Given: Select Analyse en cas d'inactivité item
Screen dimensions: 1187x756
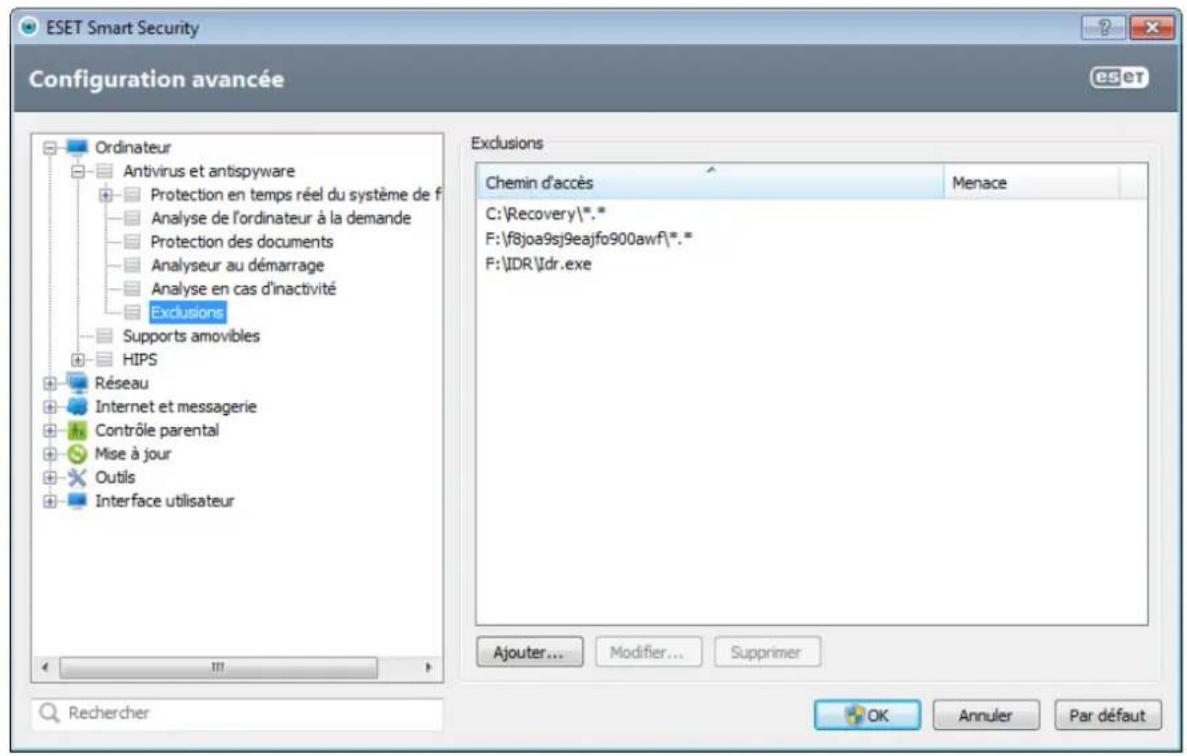Looking at the screenshot, I should [x=243, y=288].
